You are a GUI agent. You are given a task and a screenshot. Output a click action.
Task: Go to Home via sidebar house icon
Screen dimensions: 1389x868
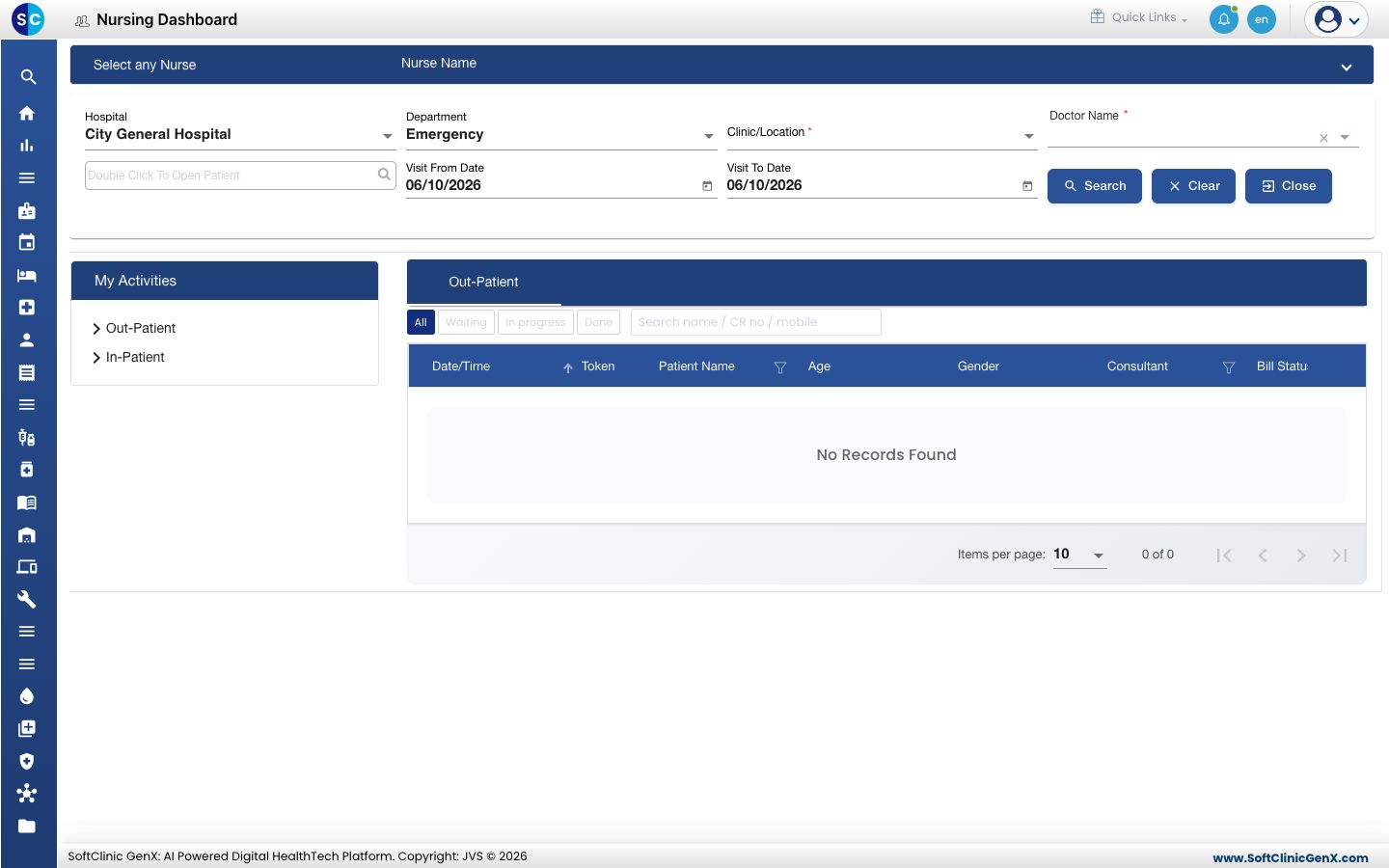[x=27, y=113]
